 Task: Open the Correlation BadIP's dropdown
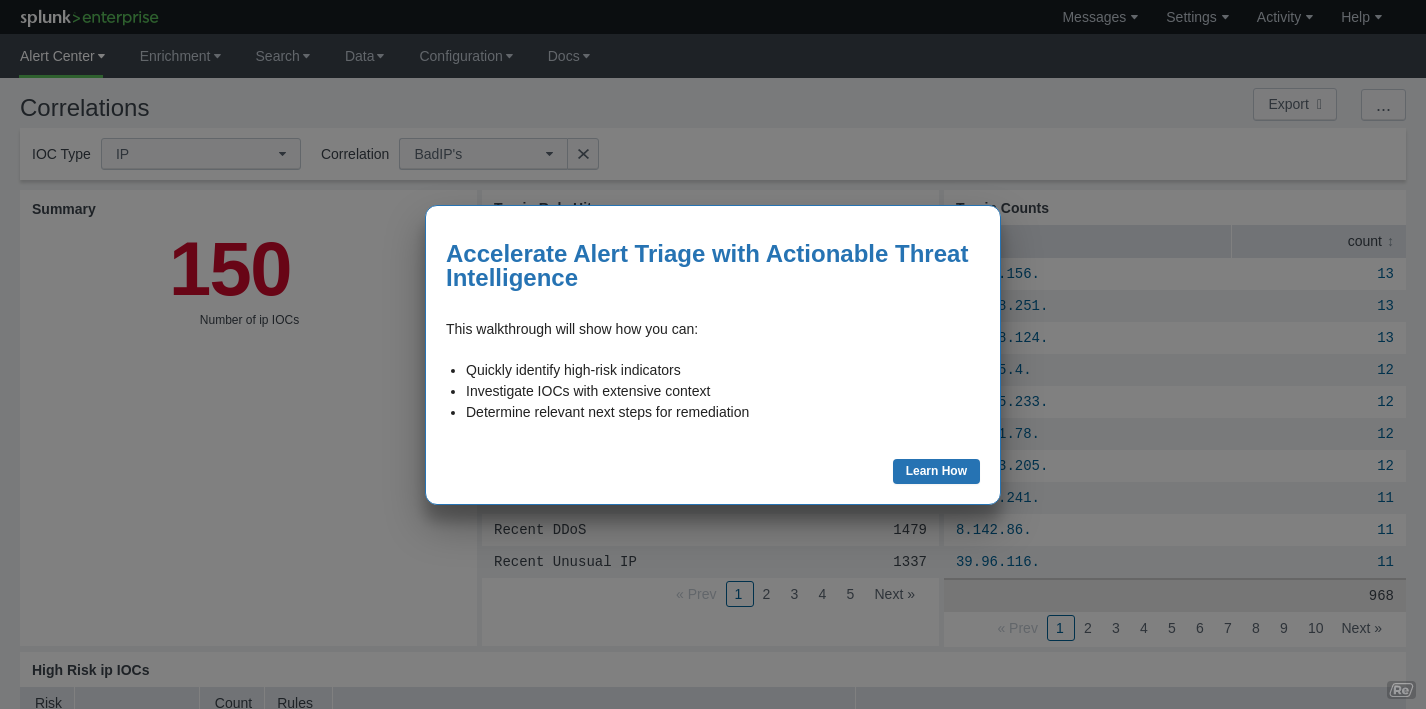point(483,154)
